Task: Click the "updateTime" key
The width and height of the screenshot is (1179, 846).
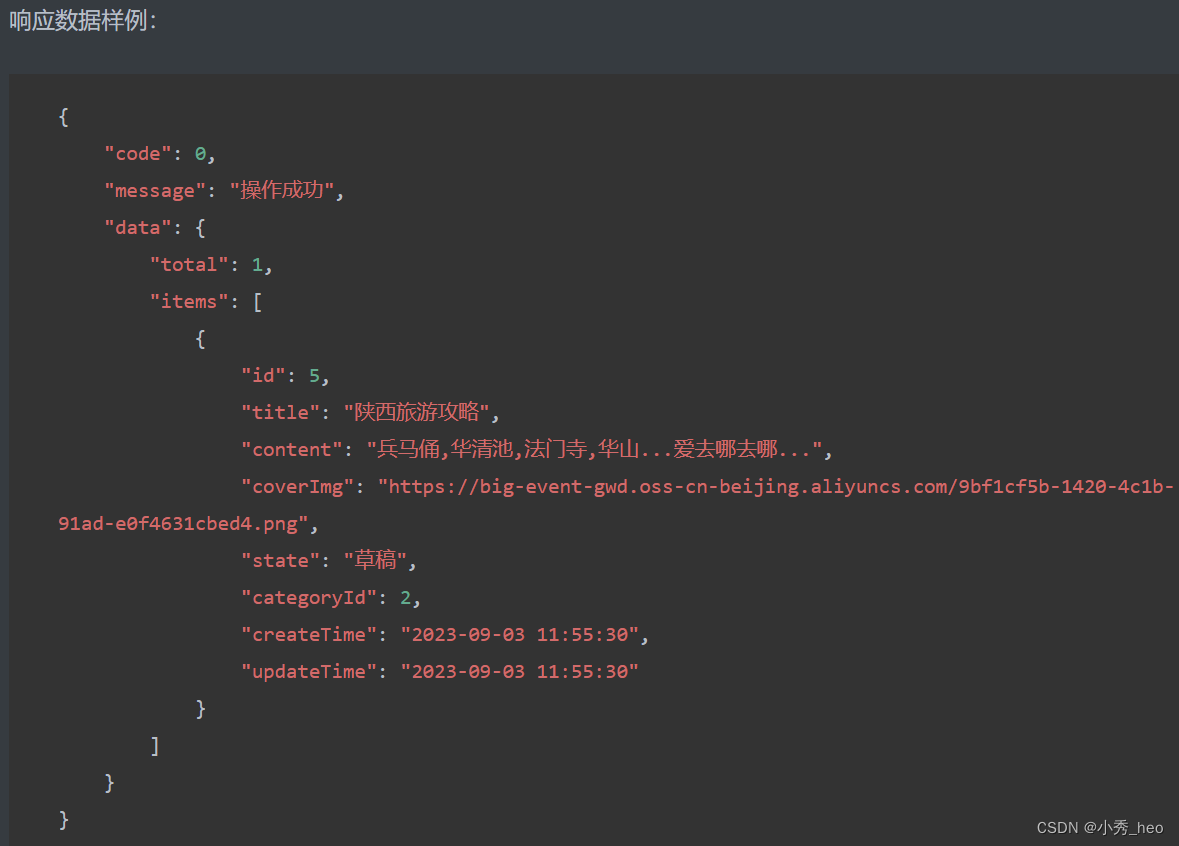Action: click(308, 672)
